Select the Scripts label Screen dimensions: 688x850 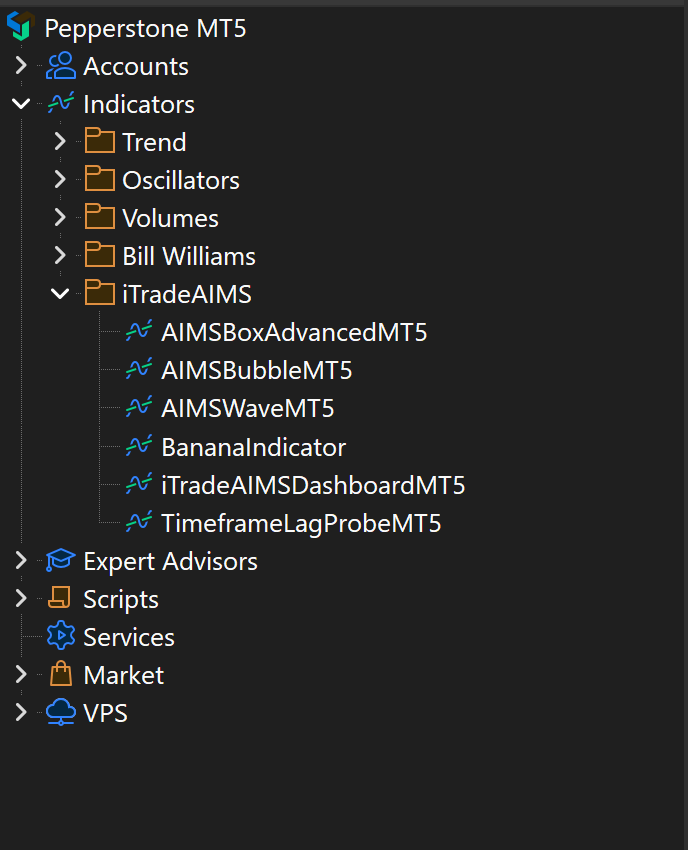(121, 600)
